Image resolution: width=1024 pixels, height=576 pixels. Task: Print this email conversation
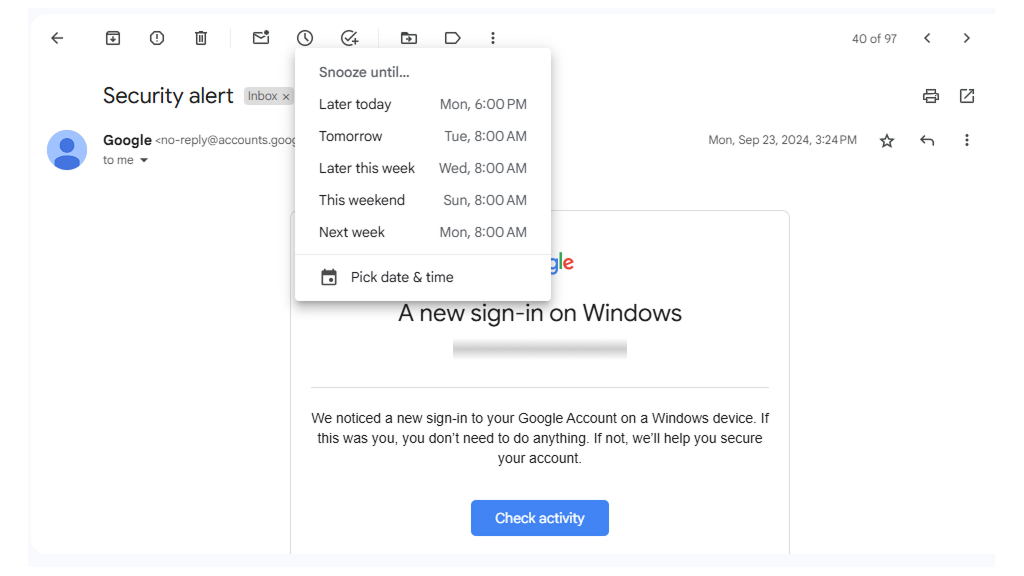pyautogui.click(x=931, y=96)
